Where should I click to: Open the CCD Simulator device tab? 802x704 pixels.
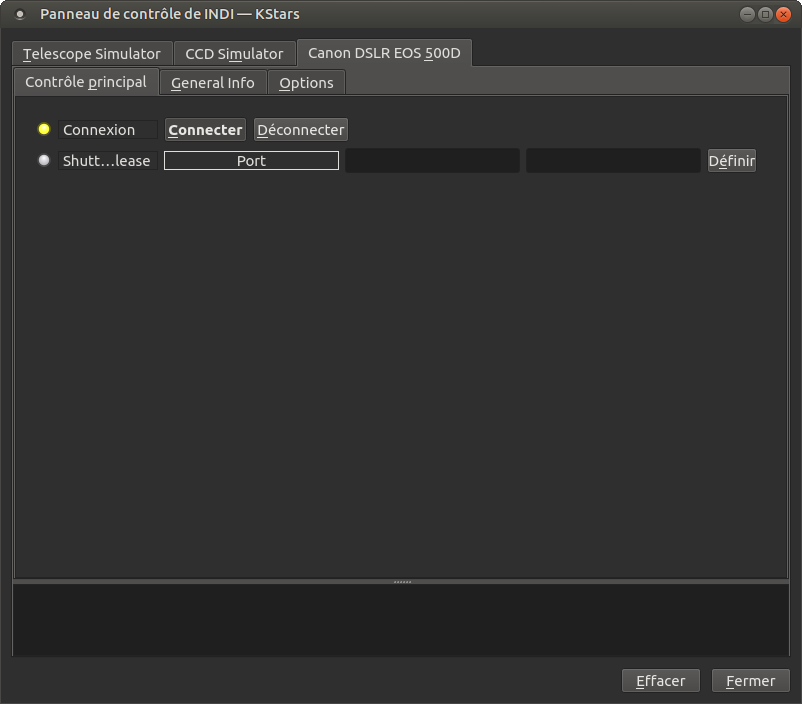[234, 54]
